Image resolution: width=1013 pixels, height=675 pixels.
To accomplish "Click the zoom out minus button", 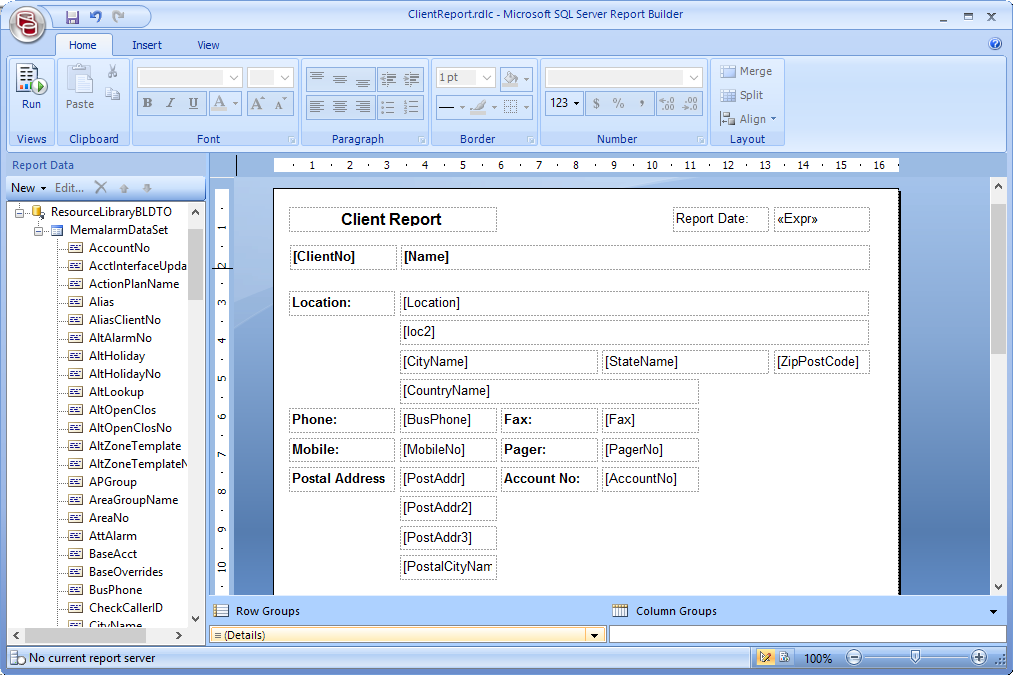I will (854, 658).
